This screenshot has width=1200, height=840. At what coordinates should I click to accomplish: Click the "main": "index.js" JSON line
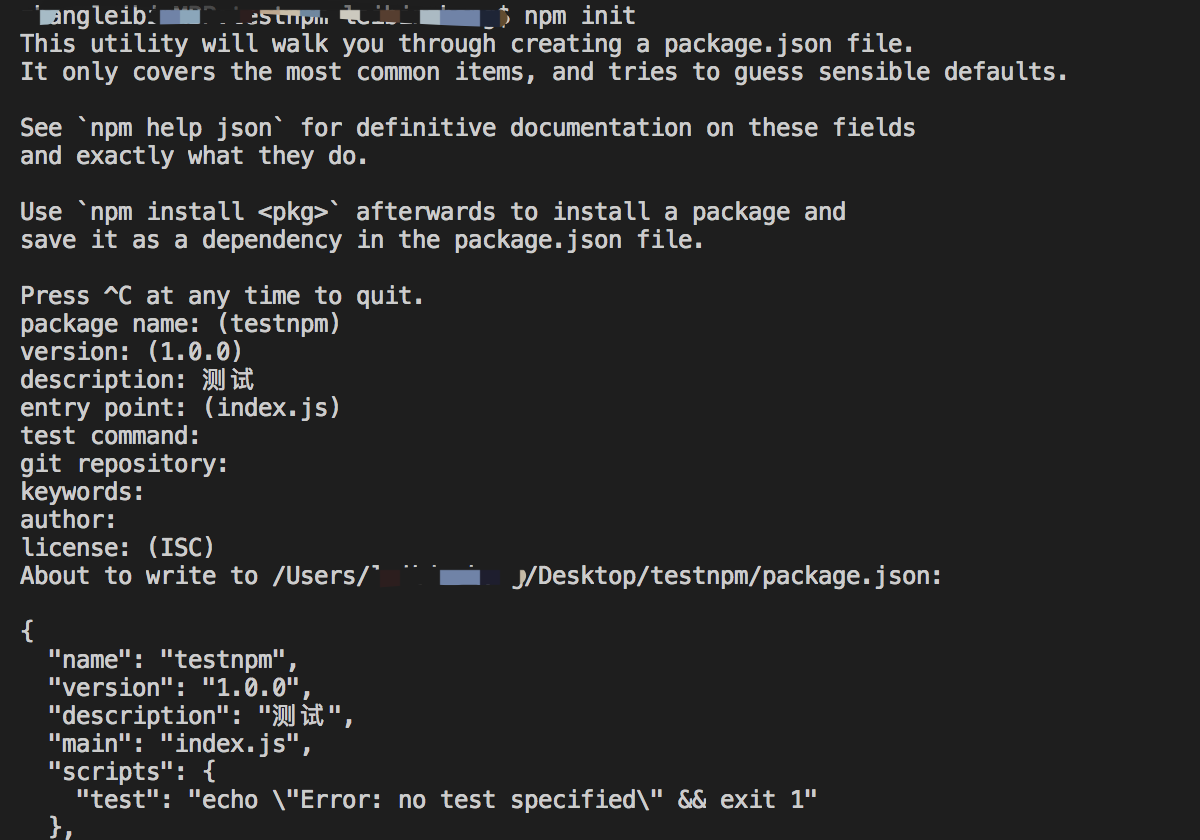181,744
